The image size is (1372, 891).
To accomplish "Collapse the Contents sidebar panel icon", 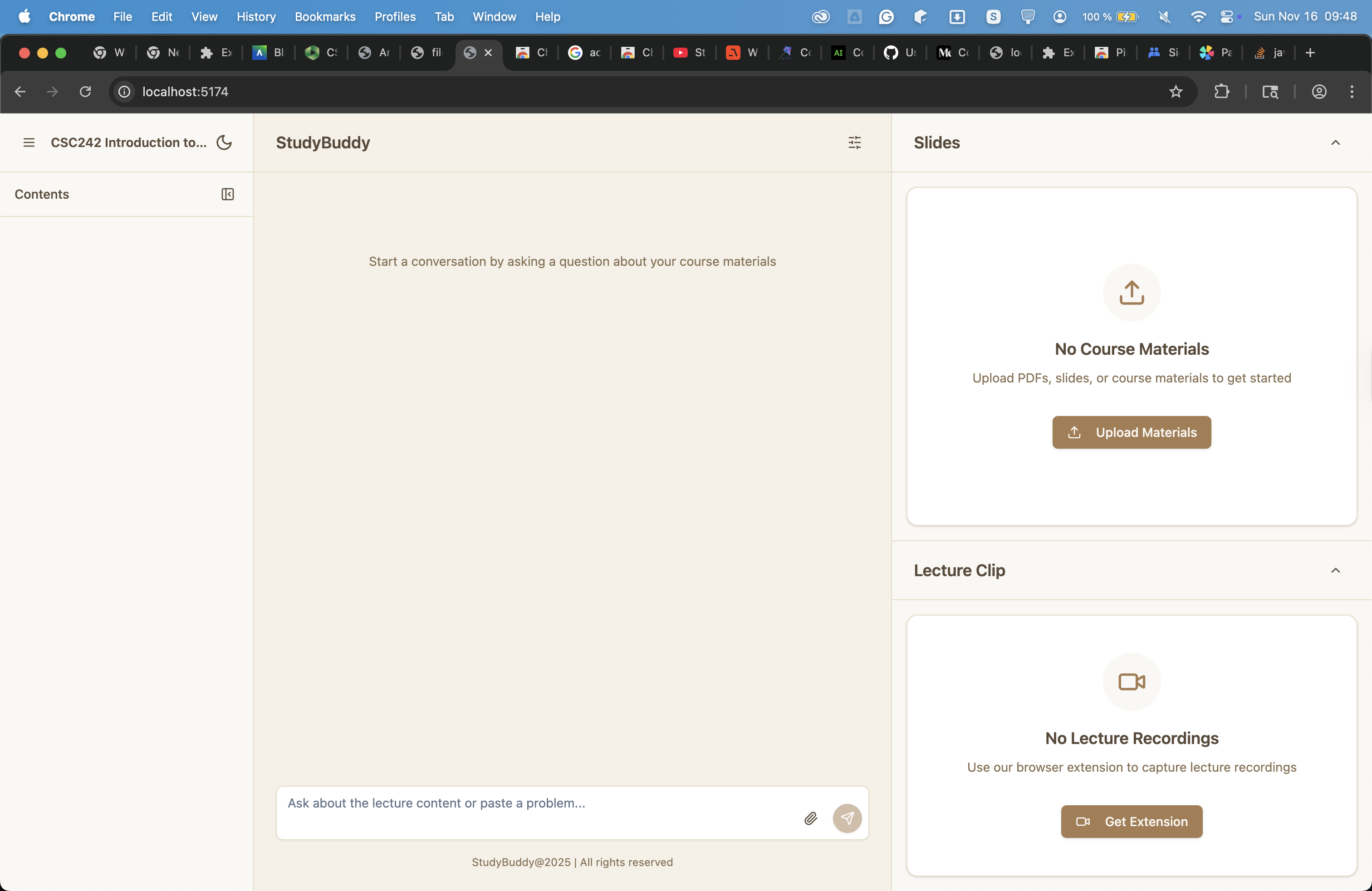I will 228,194.
